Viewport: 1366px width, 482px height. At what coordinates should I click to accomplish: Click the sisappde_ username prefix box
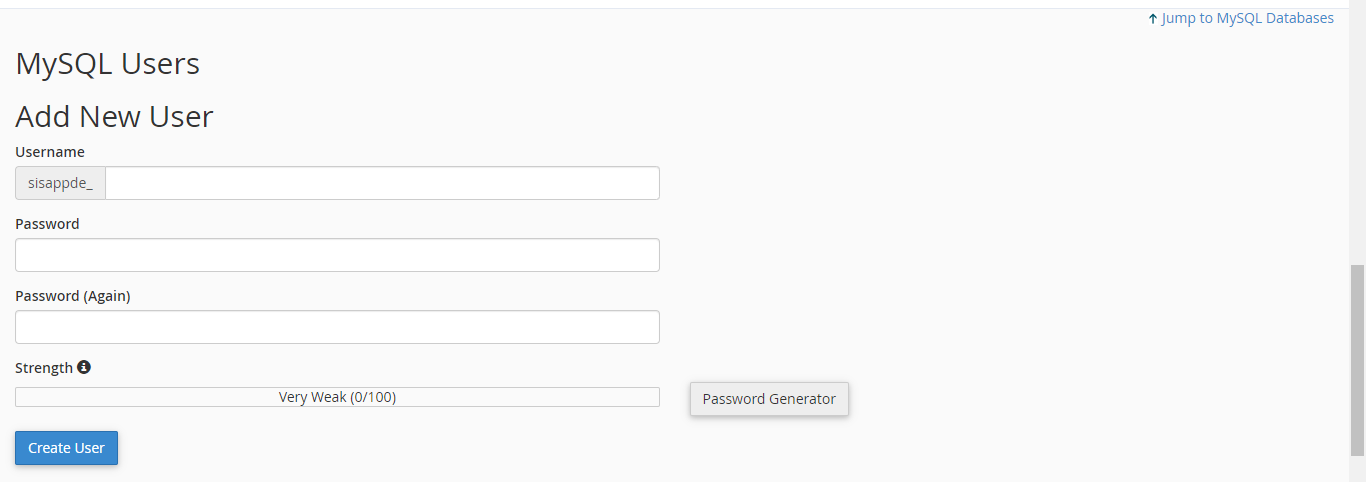click(60, 183)
